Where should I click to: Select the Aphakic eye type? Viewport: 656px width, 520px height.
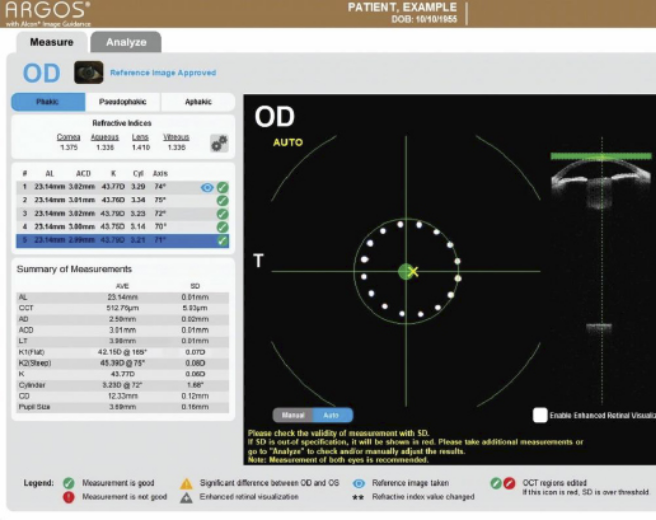[198, 102]
